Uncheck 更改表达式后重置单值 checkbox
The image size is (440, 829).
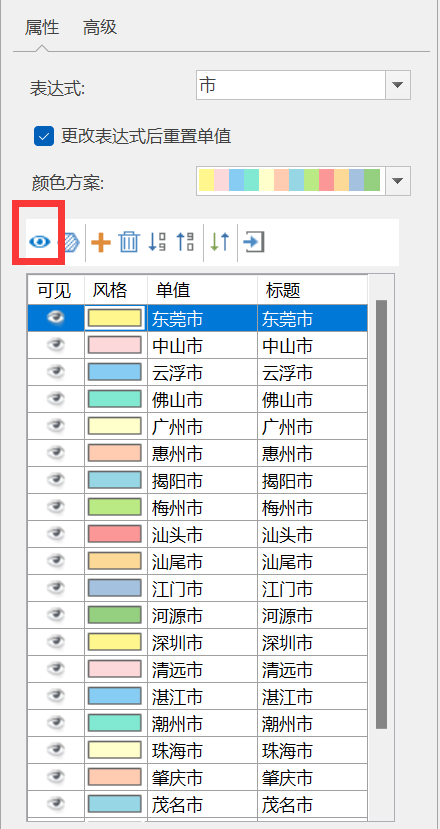pyautogui.click(x=44, y=136)
